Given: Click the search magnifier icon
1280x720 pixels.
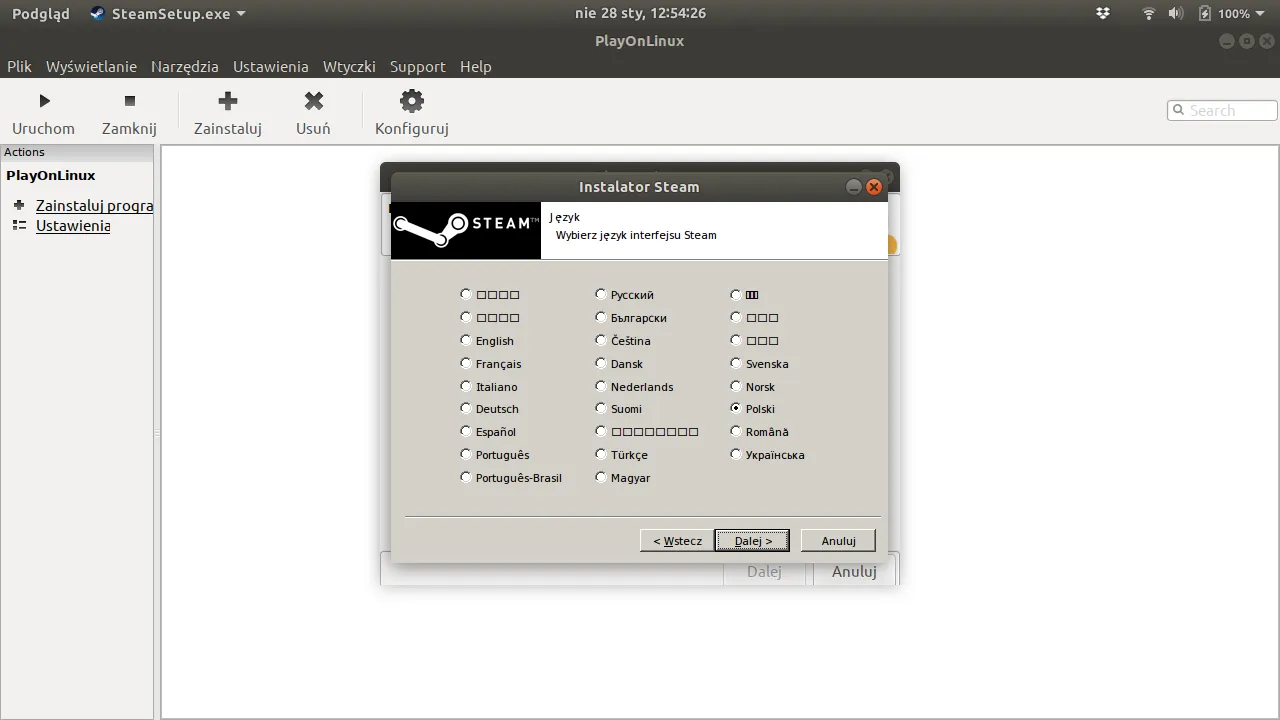Looking at the screenshot, I should point(1179,110).
